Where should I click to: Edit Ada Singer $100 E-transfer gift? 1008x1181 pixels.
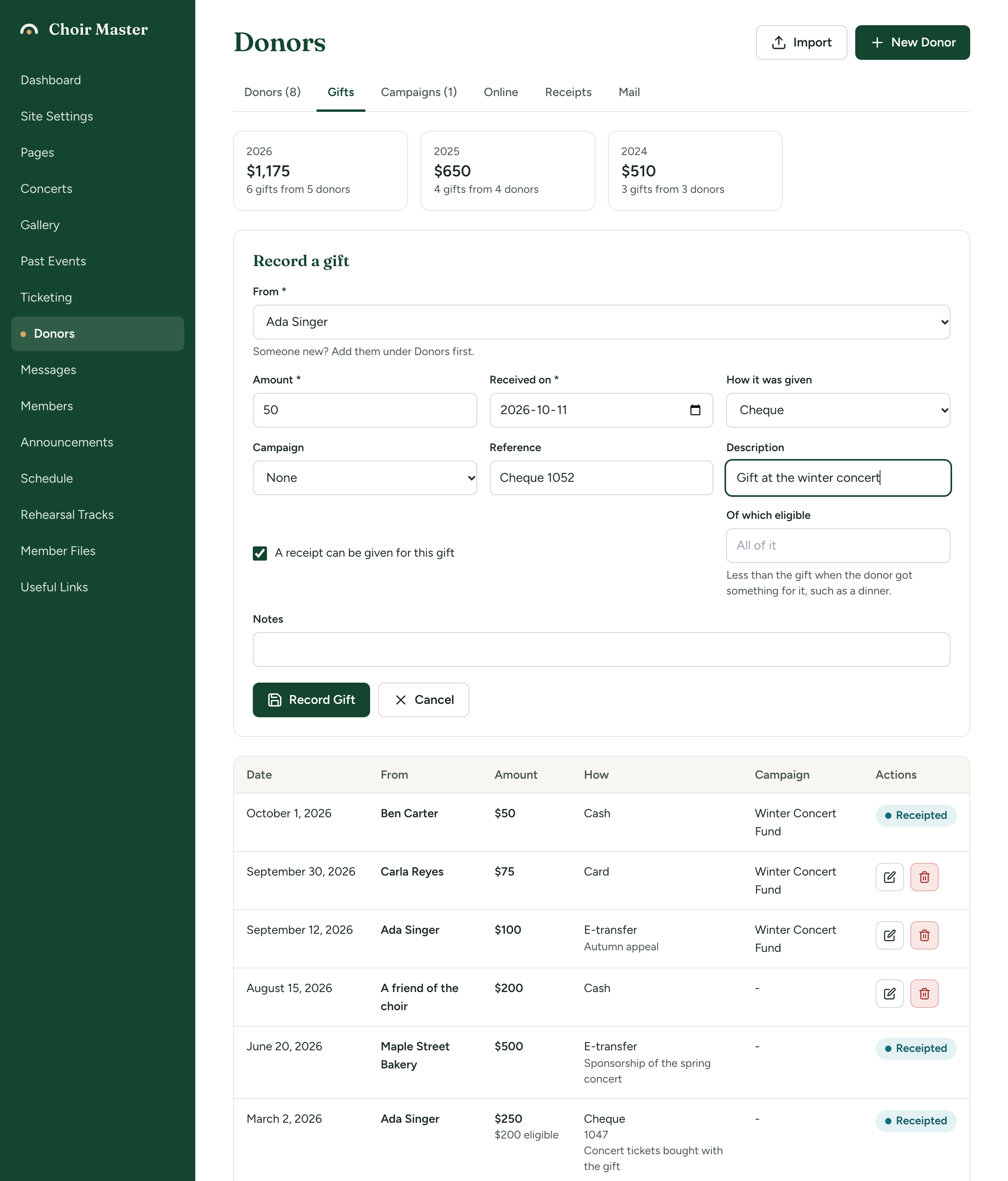pos(889,935)
